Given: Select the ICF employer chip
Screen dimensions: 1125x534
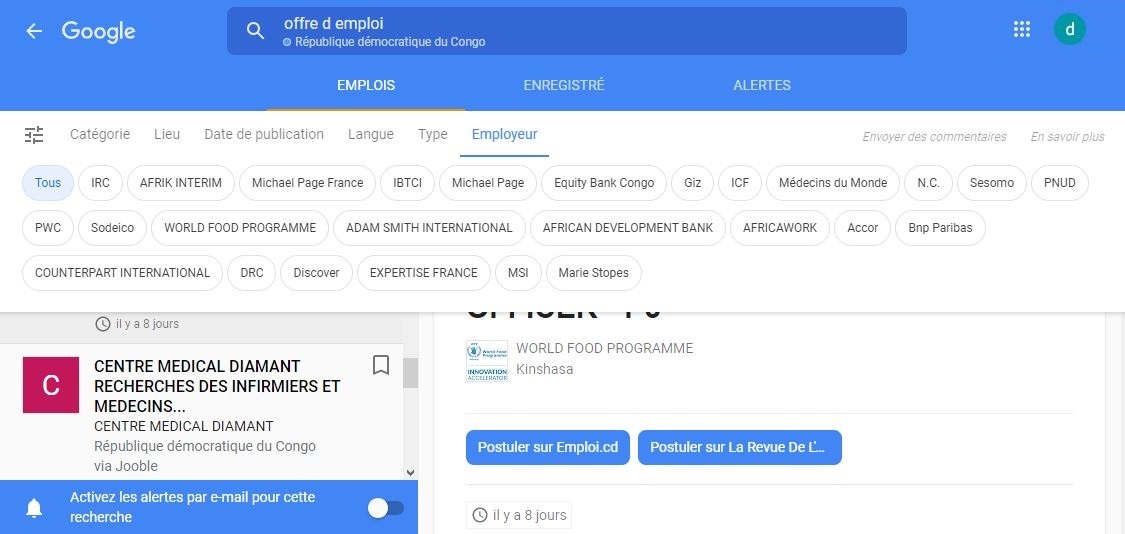Looking at the screenshot, I should (x=740, y=183).
